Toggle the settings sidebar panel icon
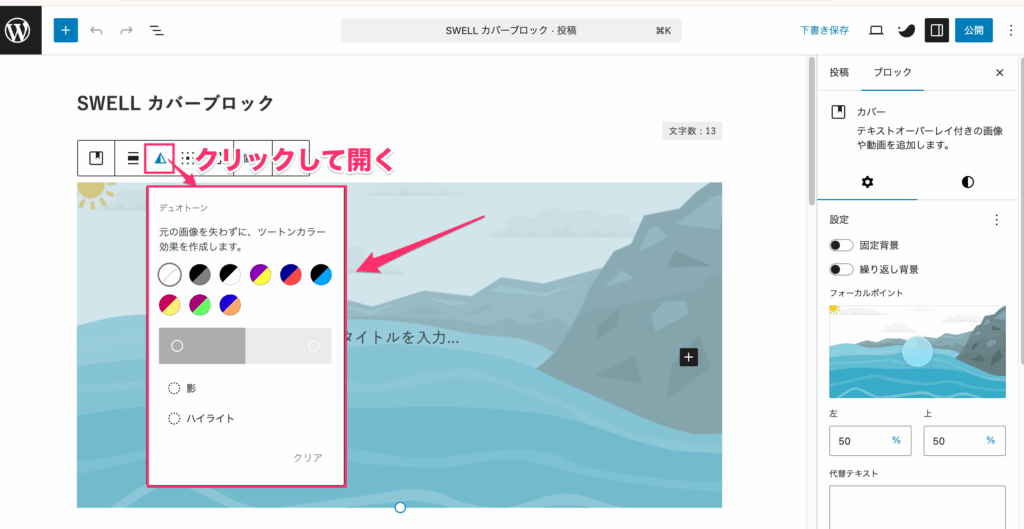 936,30
